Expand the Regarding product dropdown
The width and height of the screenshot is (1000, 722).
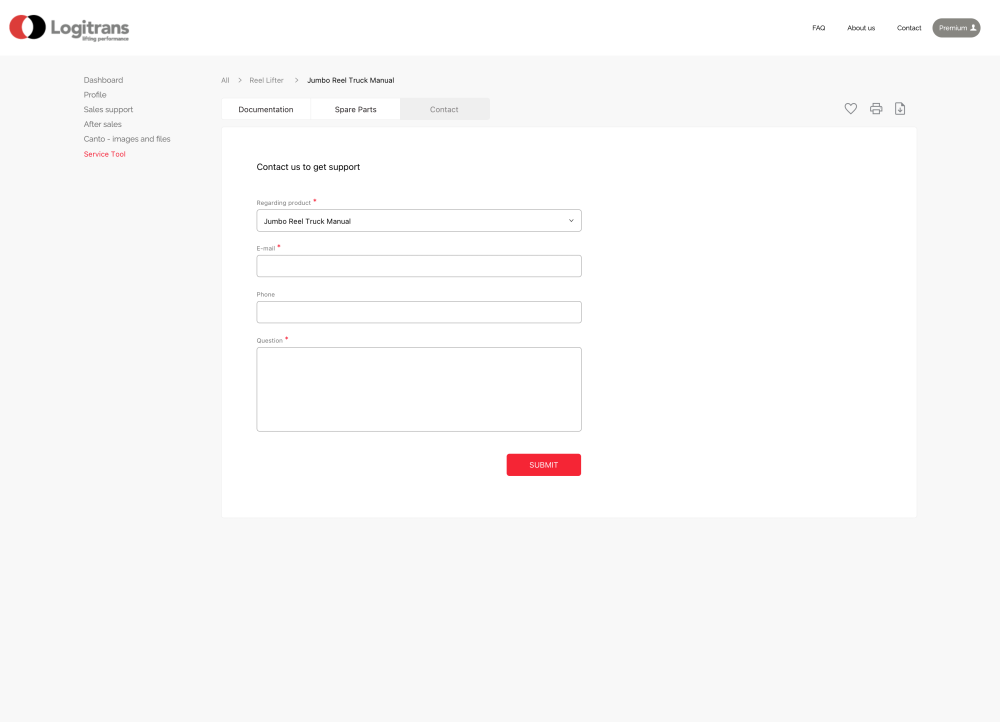(x=419, y=221)
